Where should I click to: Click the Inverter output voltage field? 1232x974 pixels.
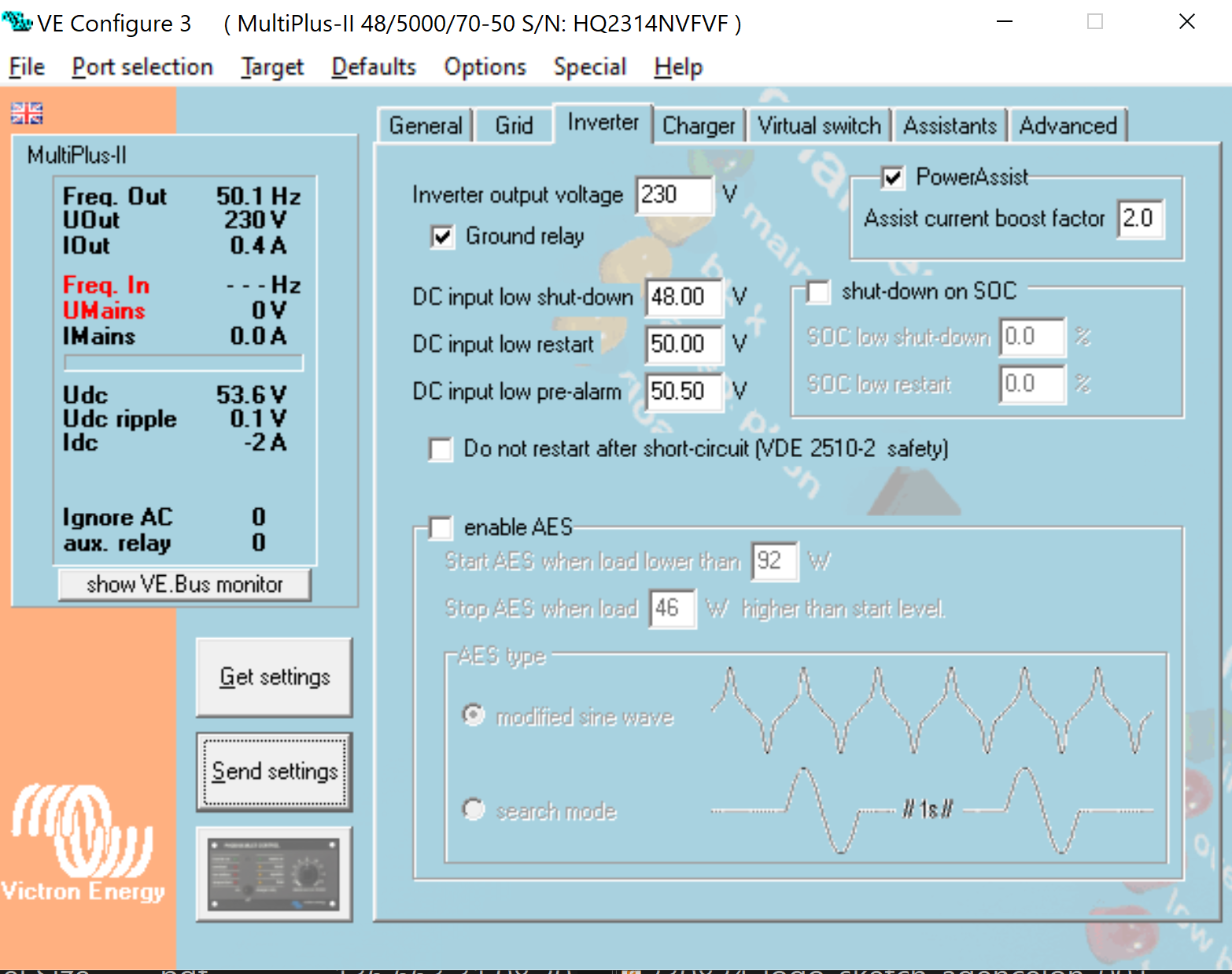pyautogui.click(x=674, y=195)
